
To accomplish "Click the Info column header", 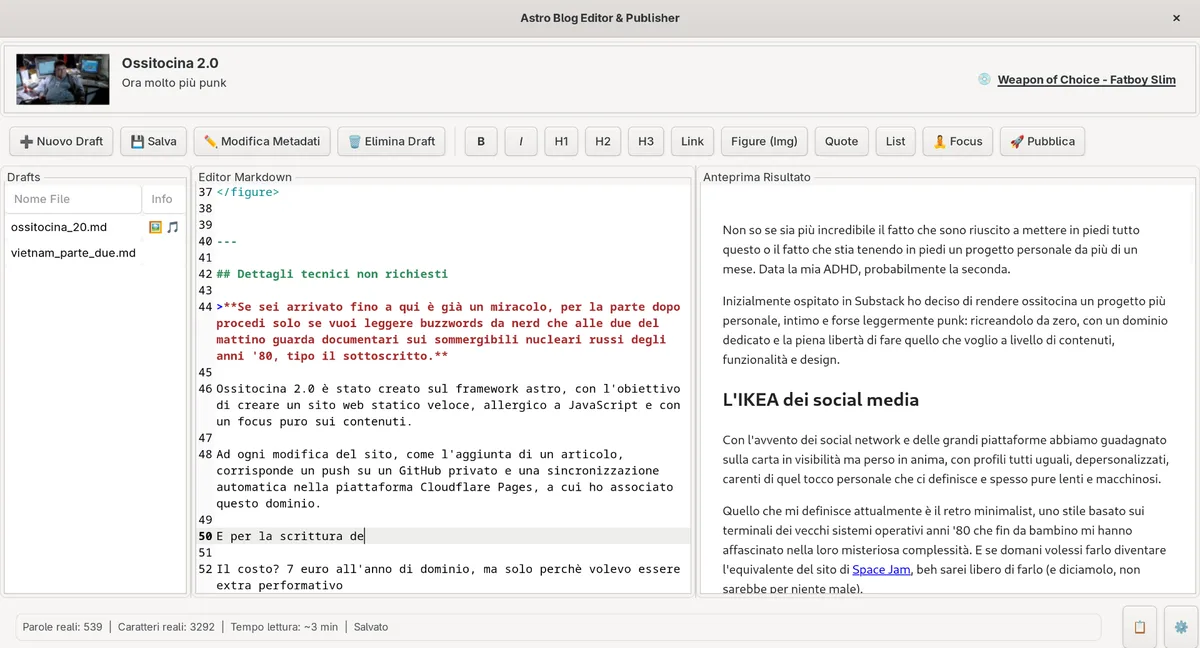I will [162, 199].
